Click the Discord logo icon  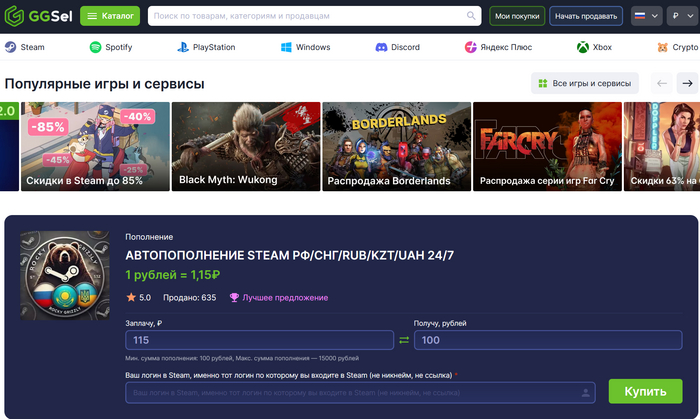coord(381,47)
